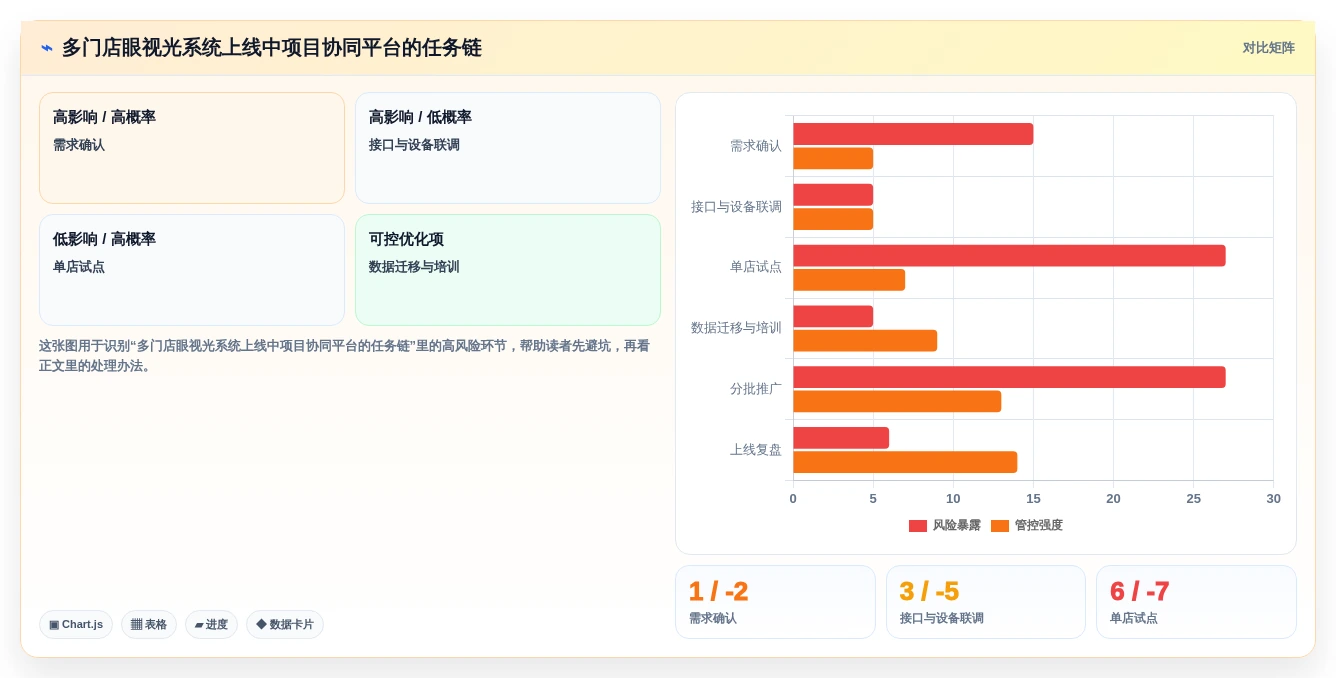Screen dimensions: 1336x678
Task: Open the 3 / -5 接口与设备联调 stat card
Action: [x=986, y=602]
